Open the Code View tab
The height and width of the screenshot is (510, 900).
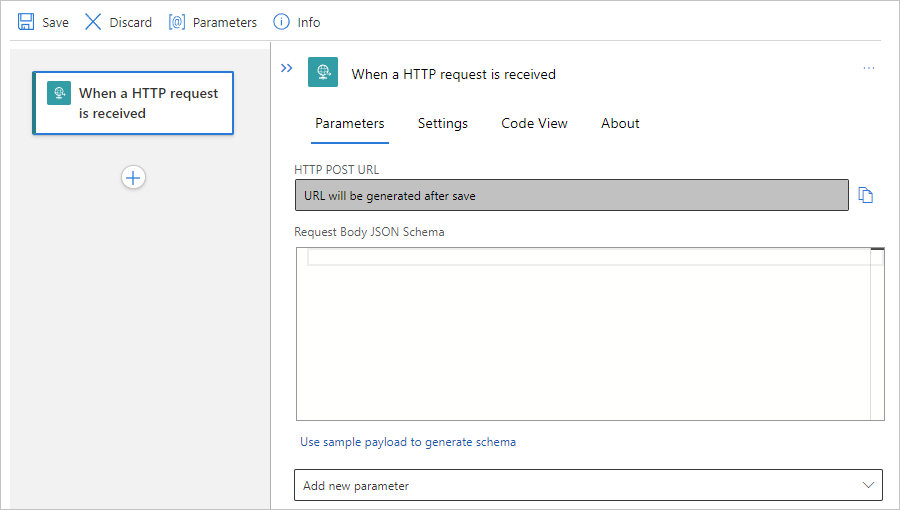point(534,123)
